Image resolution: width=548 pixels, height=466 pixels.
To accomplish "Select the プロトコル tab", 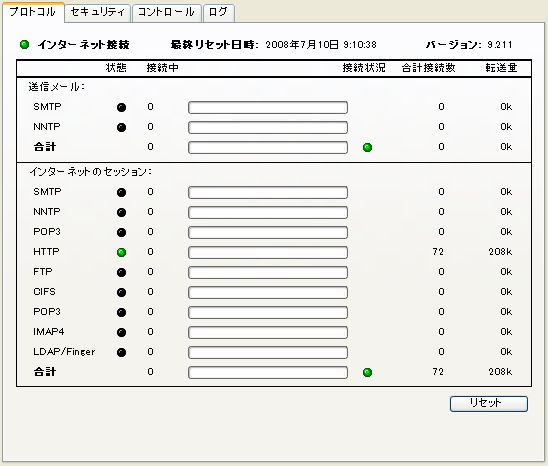I will (x=33, y=12).
